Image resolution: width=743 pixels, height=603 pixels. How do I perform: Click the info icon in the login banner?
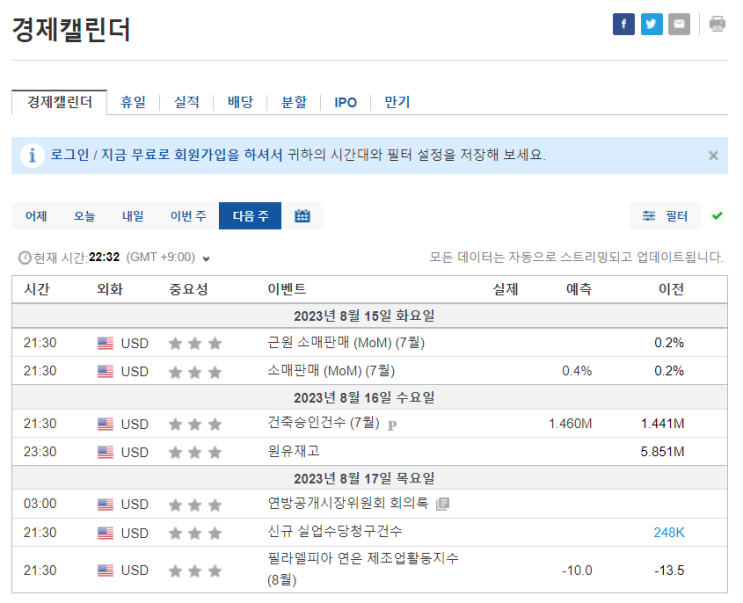[32, 155]
